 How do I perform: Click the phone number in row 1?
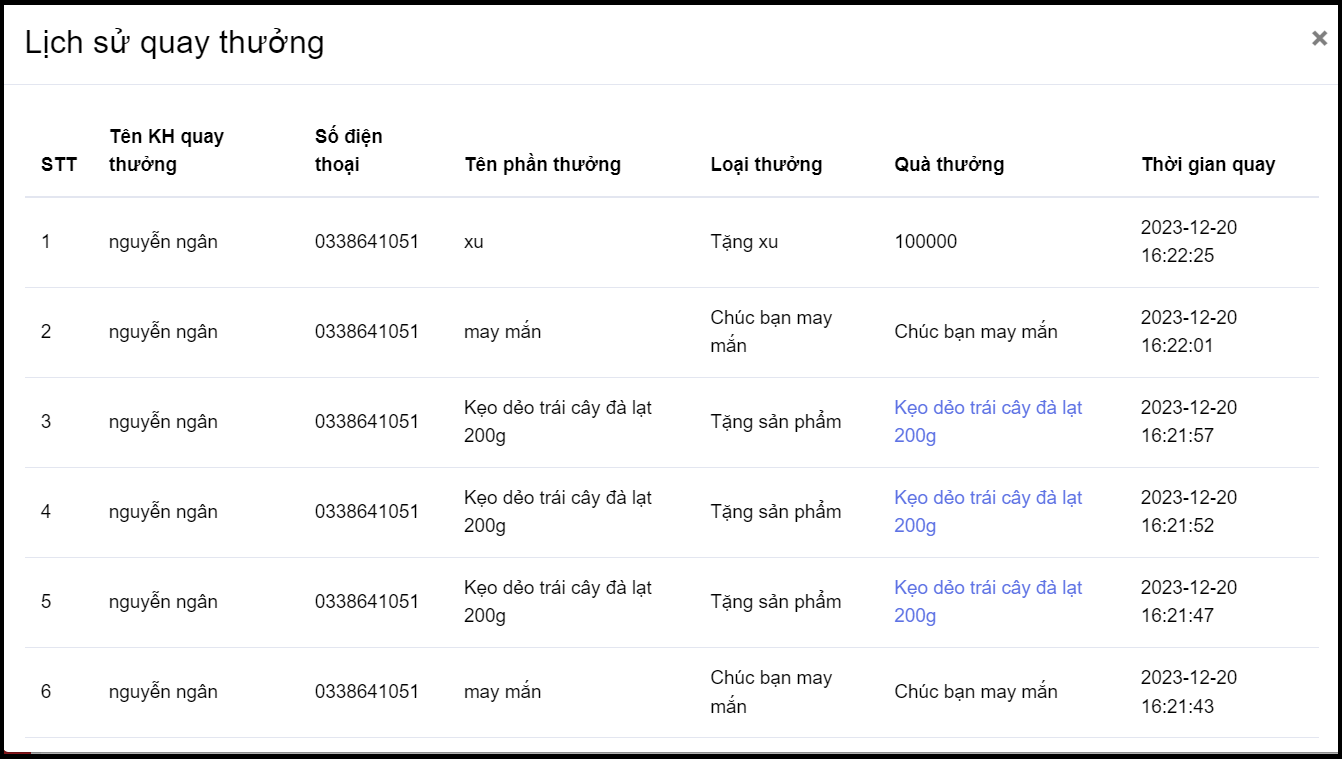(366, 242)
